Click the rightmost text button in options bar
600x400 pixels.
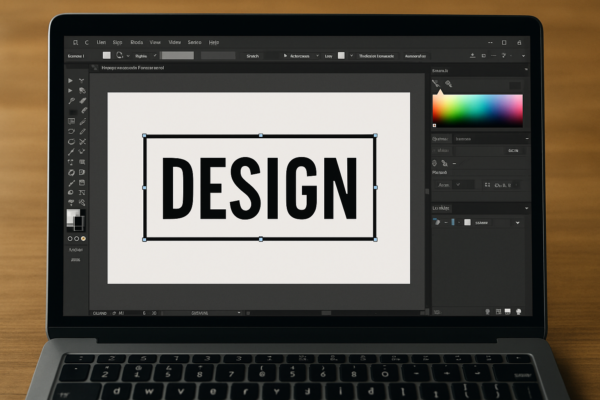[x=415, y=56]
